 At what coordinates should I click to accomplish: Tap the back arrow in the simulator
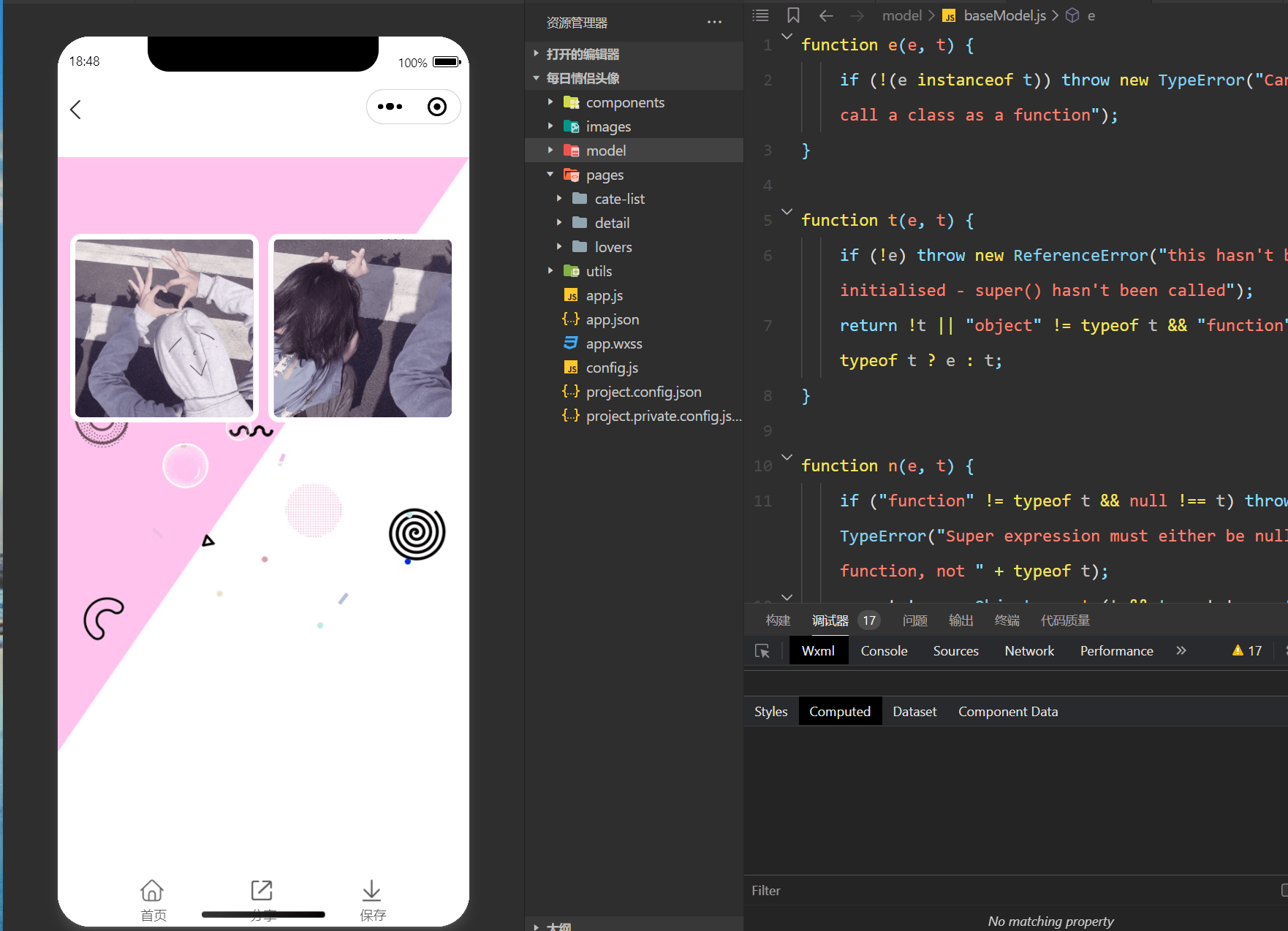[x=75, y=109]
